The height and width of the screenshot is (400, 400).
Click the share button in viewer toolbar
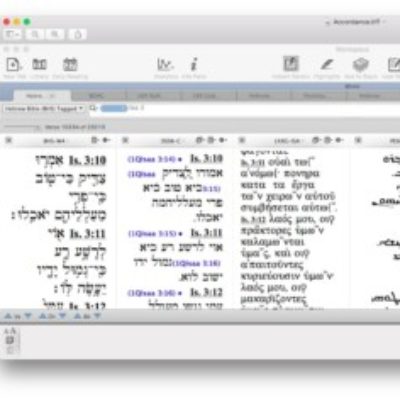click(x=77, y=34)
